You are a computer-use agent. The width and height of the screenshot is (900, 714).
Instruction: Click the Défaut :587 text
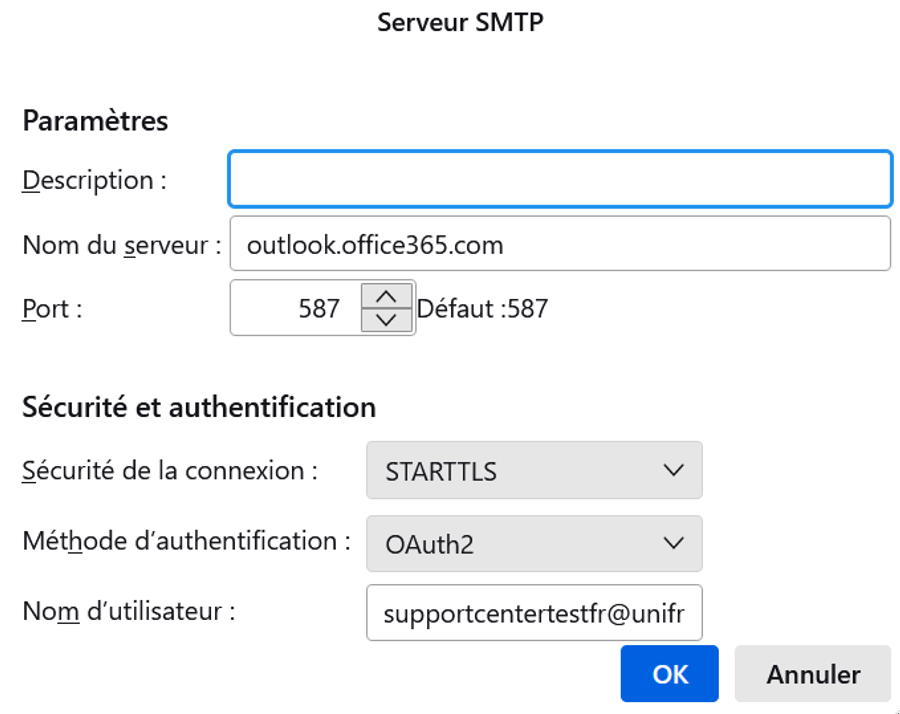point(482,308)
